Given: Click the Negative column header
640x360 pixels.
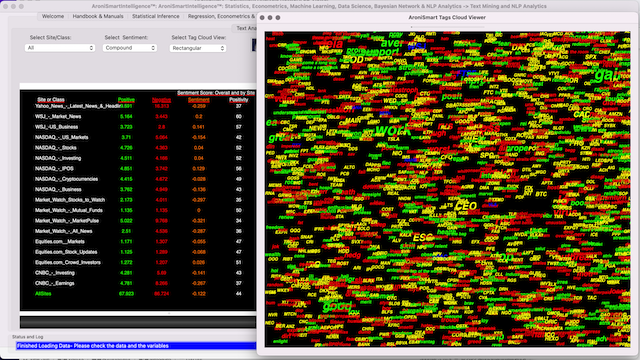Looking at the screenshot, I should (x=161, y=100).
